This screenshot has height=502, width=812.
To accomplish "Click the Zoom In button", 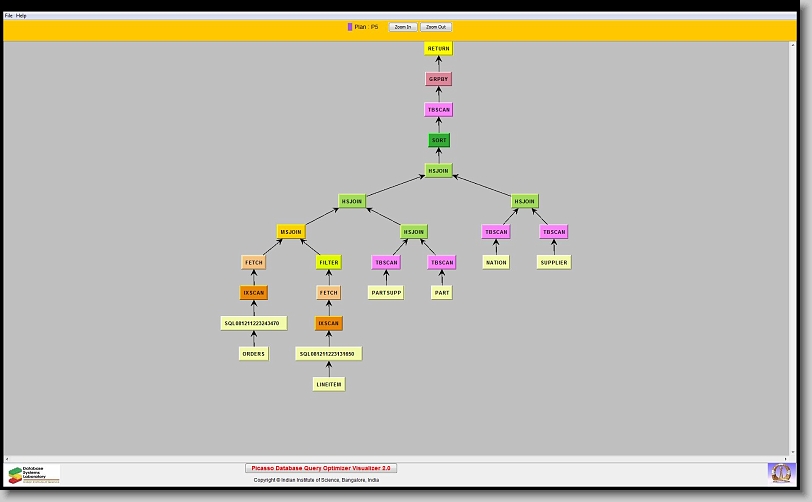I will pyautogui.click(x=403, y=27).
